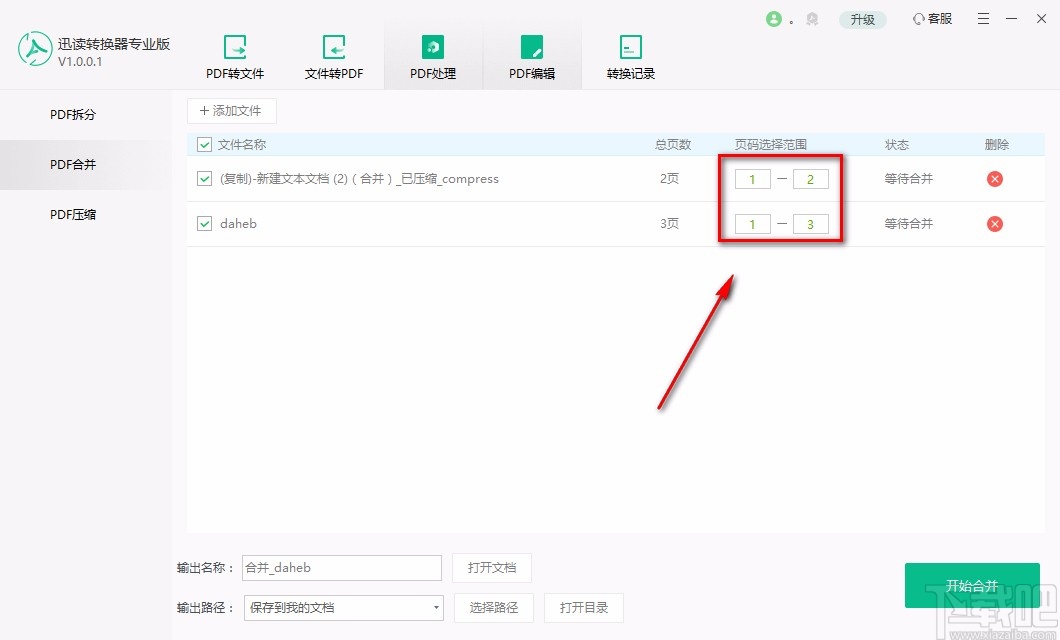Edit the 合并_daheb output name field
1060x640 pixels.
tap(341, 567)
